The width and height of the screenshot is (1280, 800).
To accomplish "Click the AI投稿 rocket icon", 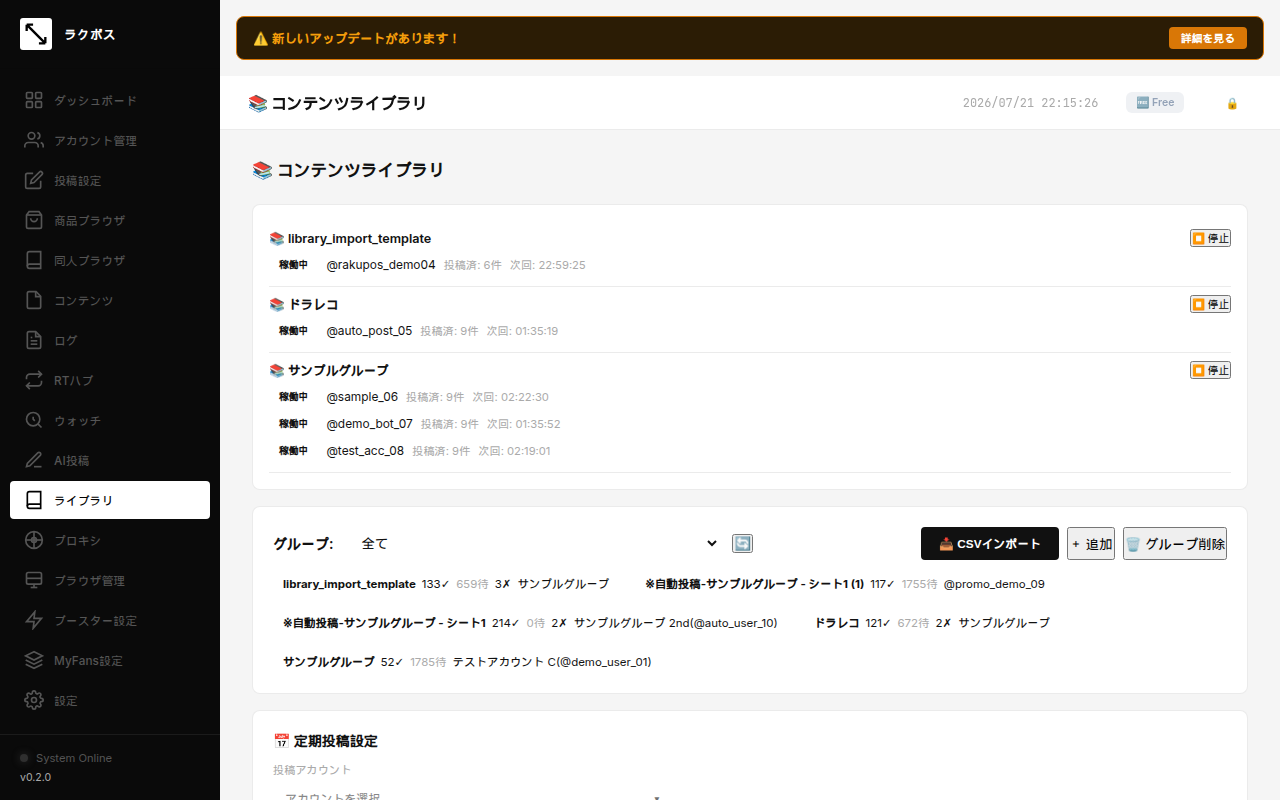I will [34, 460].
